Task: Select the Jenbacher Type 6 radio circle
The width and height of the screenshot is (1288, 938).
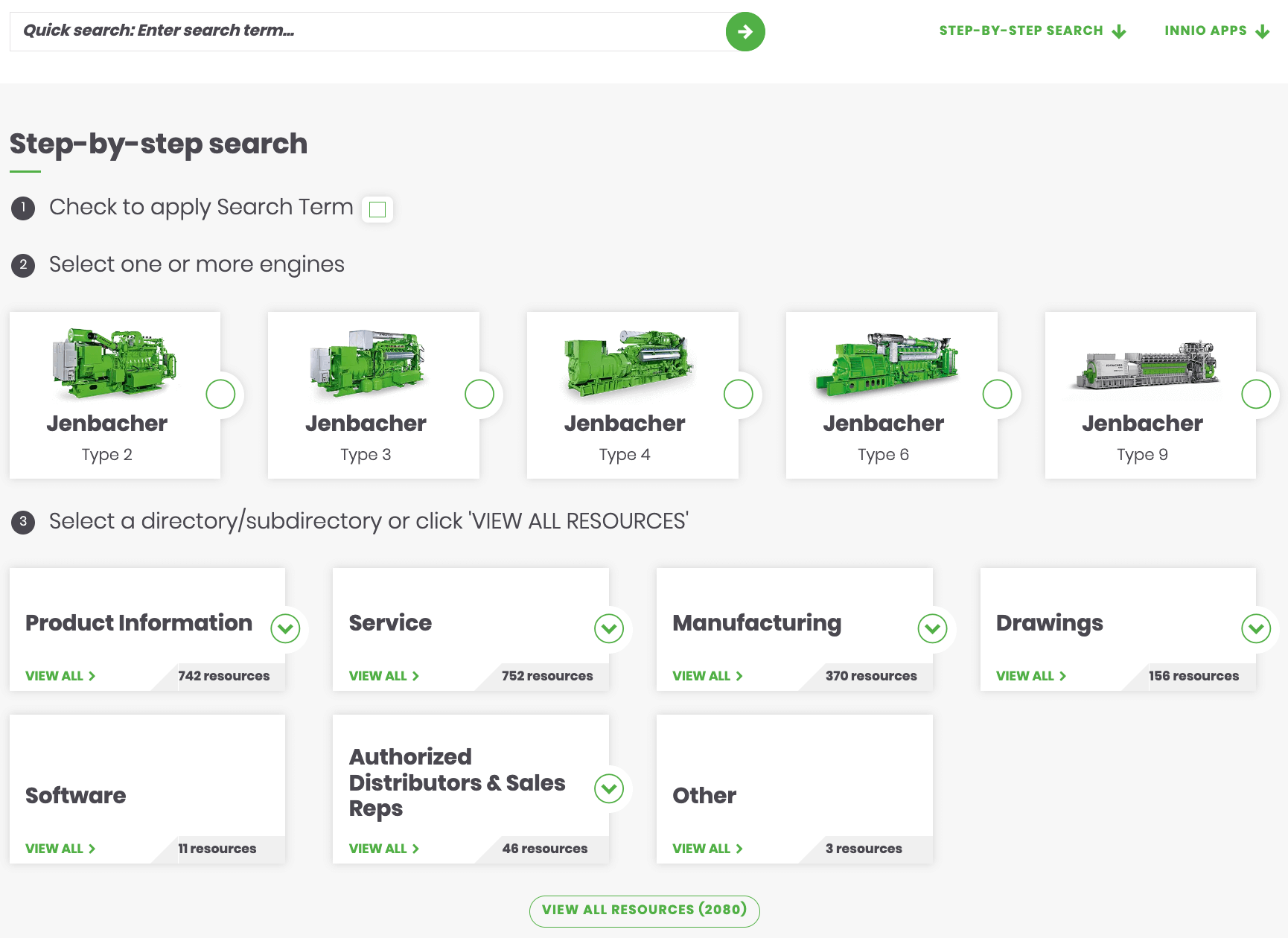Action: 997,395
